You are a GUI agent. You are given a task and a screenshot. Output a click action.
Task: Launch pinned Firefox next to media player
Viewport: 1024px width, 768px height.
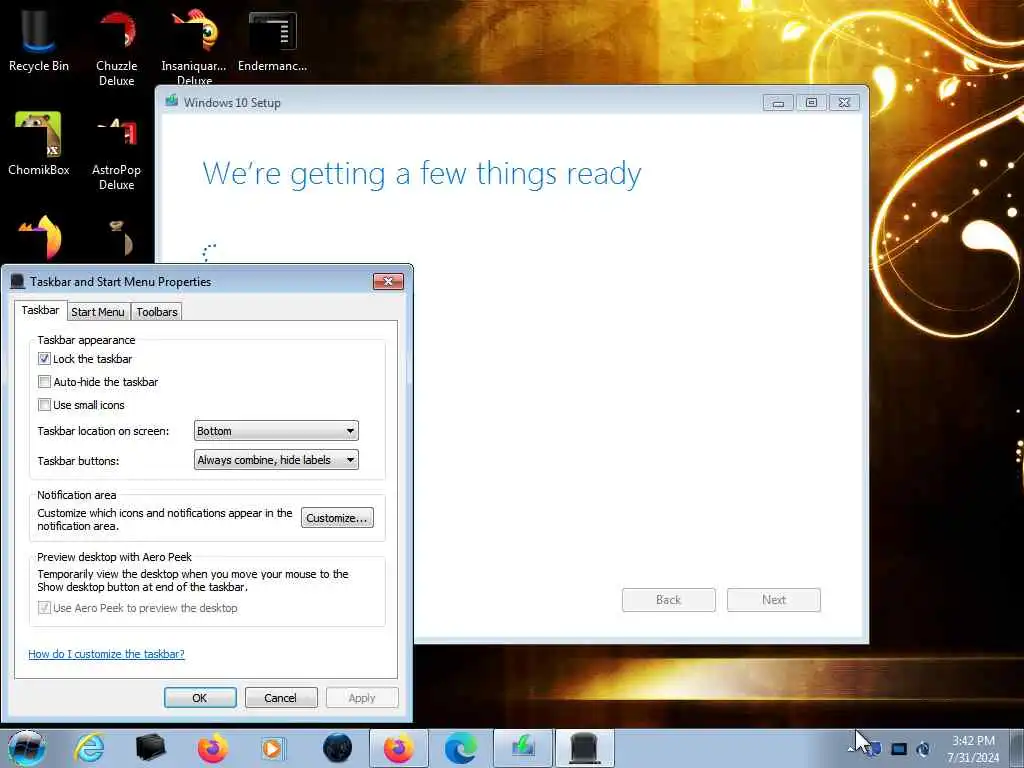(213, 748)
